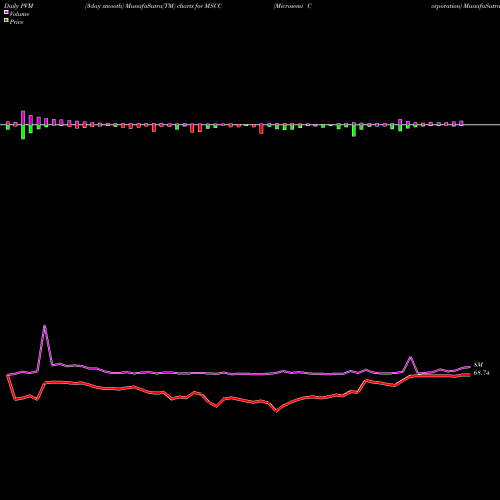This screenshot has height=500, width=500.
Task: Click the second magenta volume spike near the chart end
Action: coord(410,358)
